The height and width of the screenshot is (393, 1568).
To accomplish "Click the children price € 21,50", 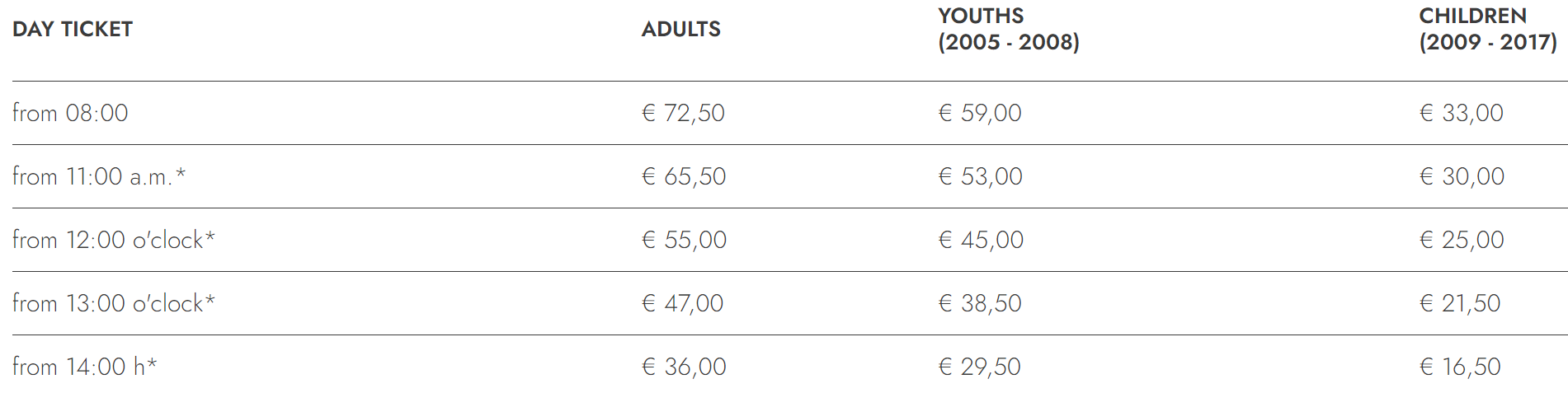I will pos(1460,303).
